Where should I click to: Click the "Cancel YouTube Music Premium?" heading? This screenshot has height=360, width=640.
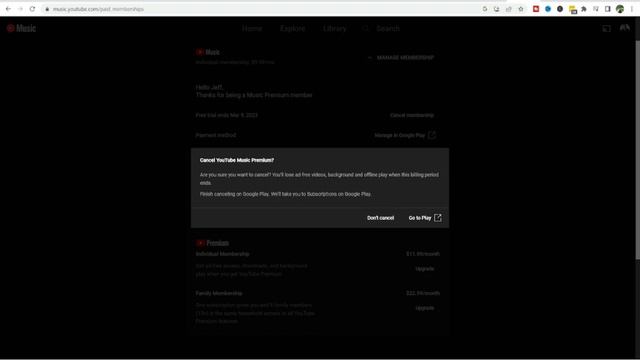[x=237, y=160]
